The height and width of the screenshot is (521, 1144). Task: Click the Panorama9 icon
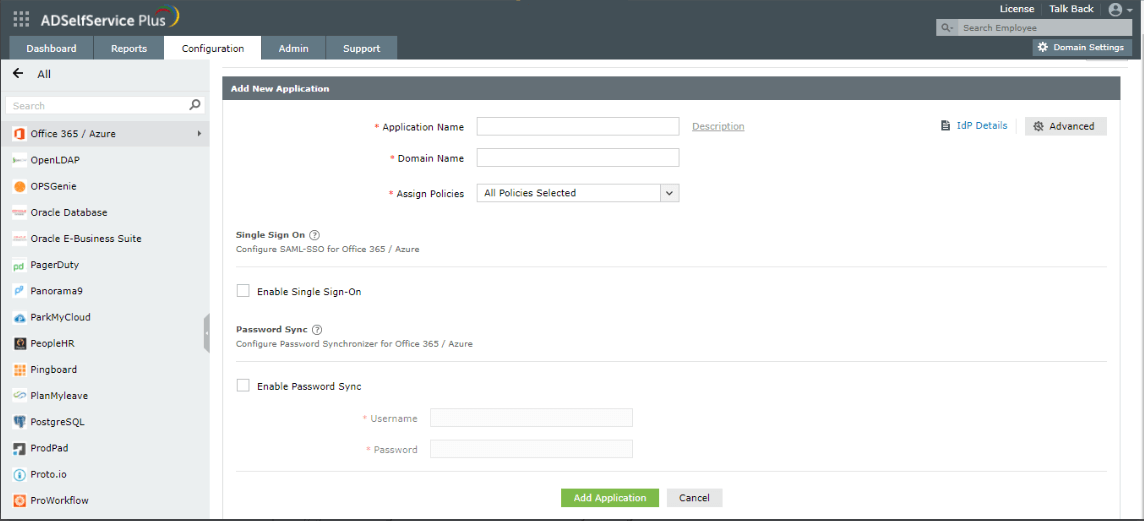point(20,291)
